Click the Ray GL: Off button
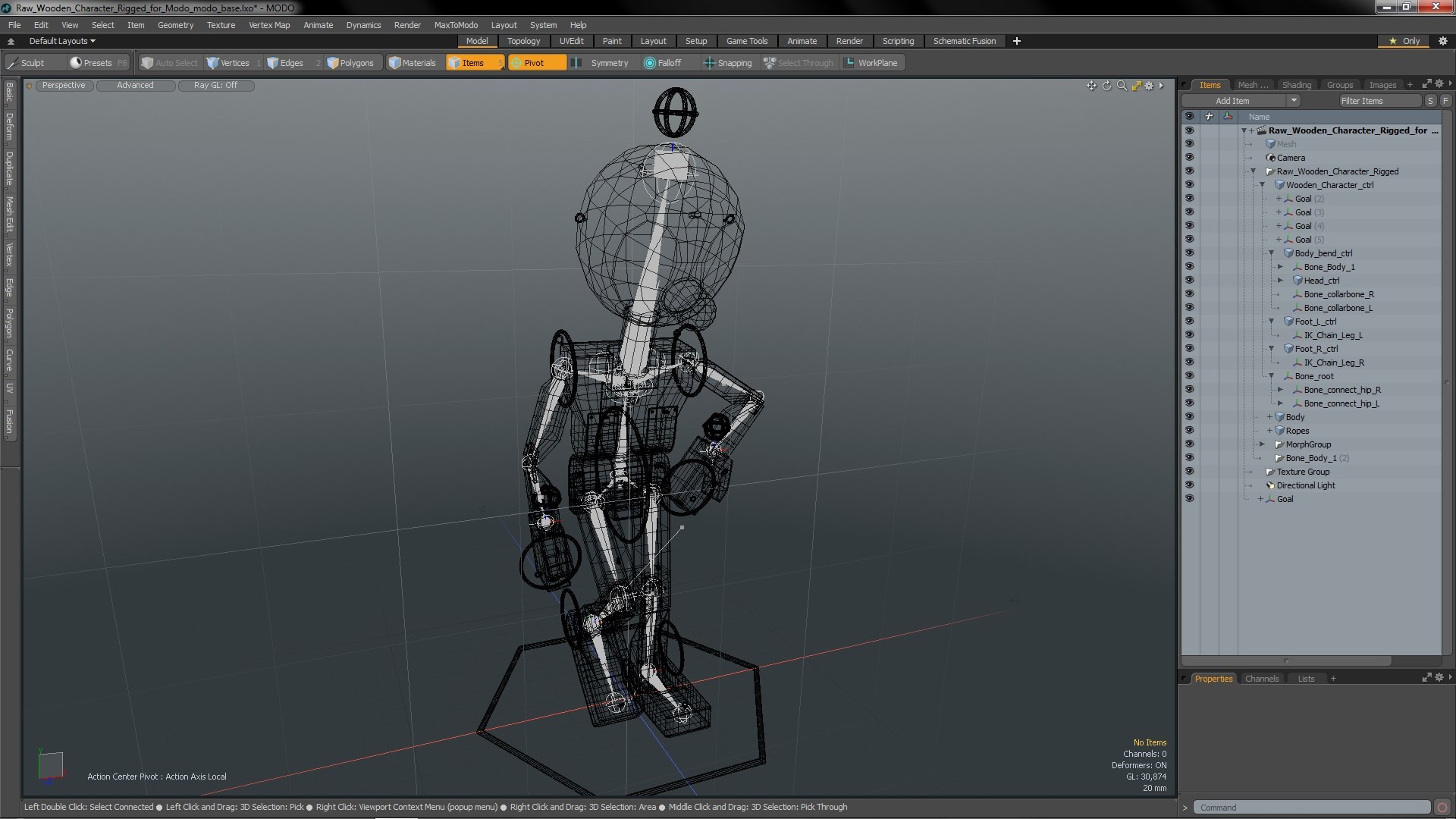This screenshot has width=1456, height=819. pyautogui.click(x=215, y=86)
